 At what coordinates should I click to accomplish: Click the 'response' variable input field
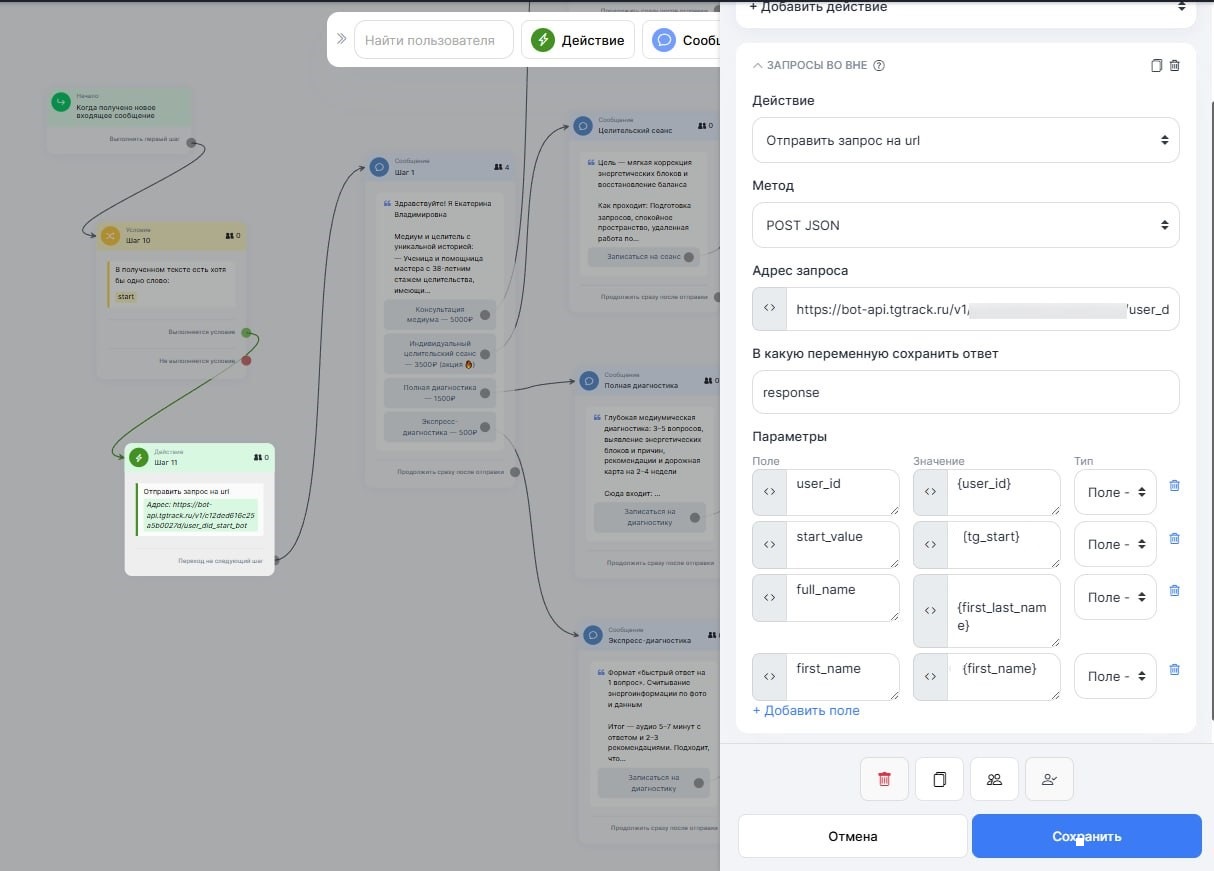coord(965,392)
